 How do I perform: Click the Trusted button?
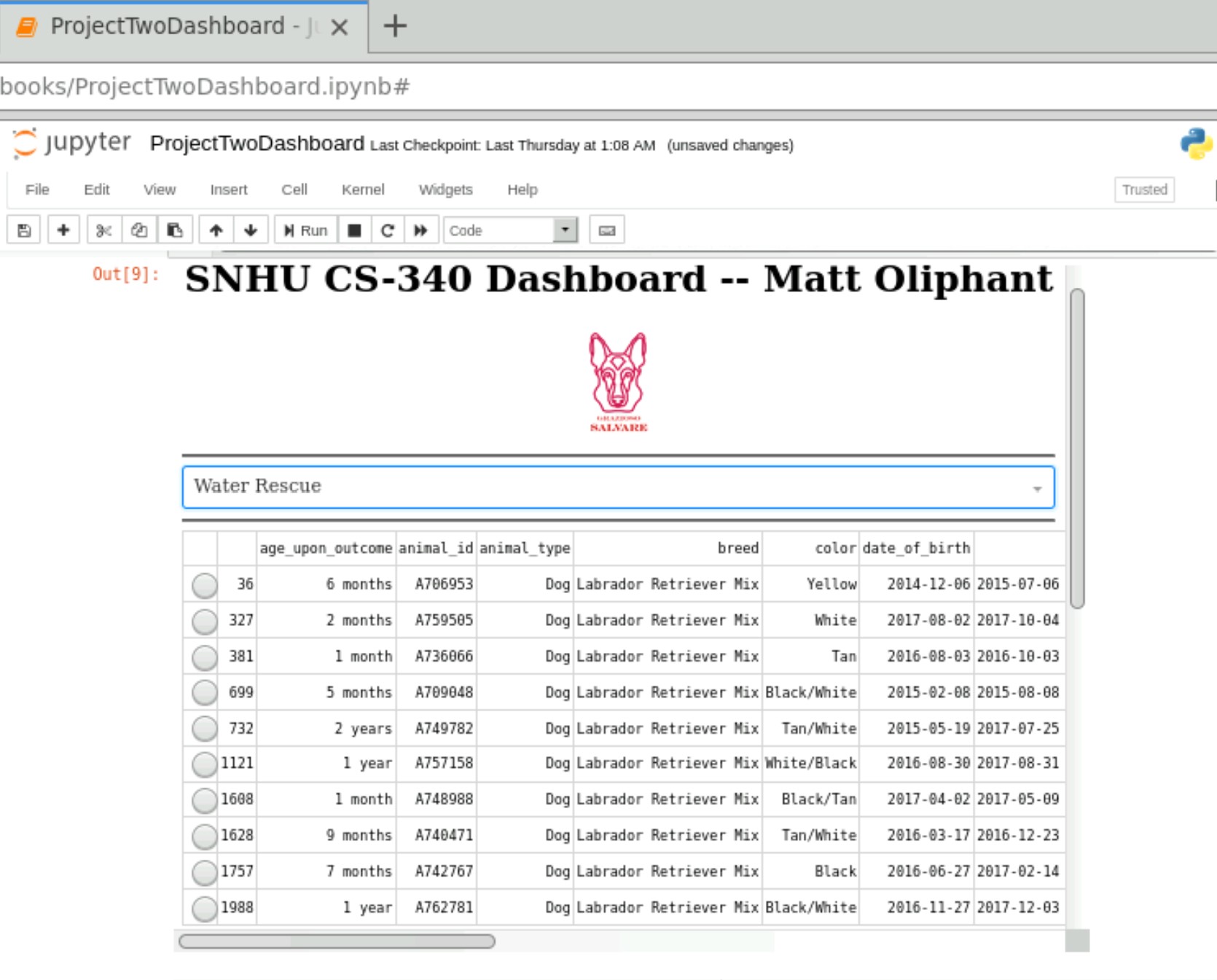coord(1144,189)
